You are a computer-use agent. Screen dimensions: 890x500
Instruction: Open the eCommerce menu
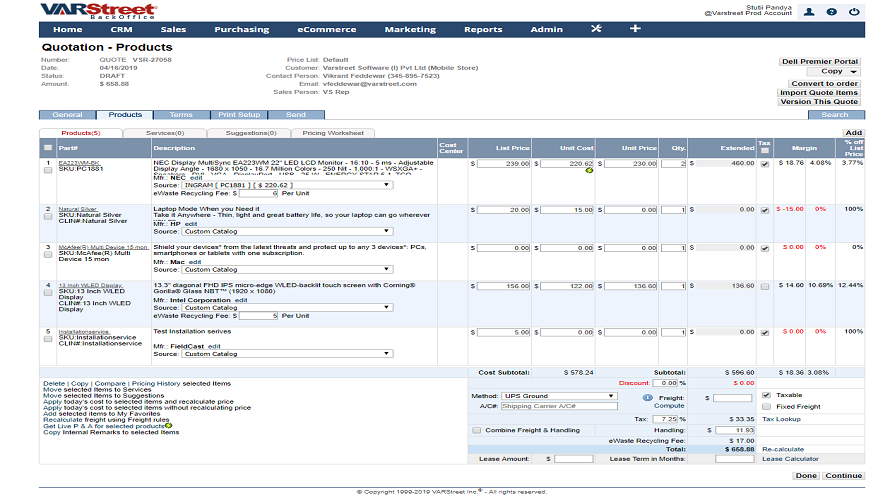327,30
